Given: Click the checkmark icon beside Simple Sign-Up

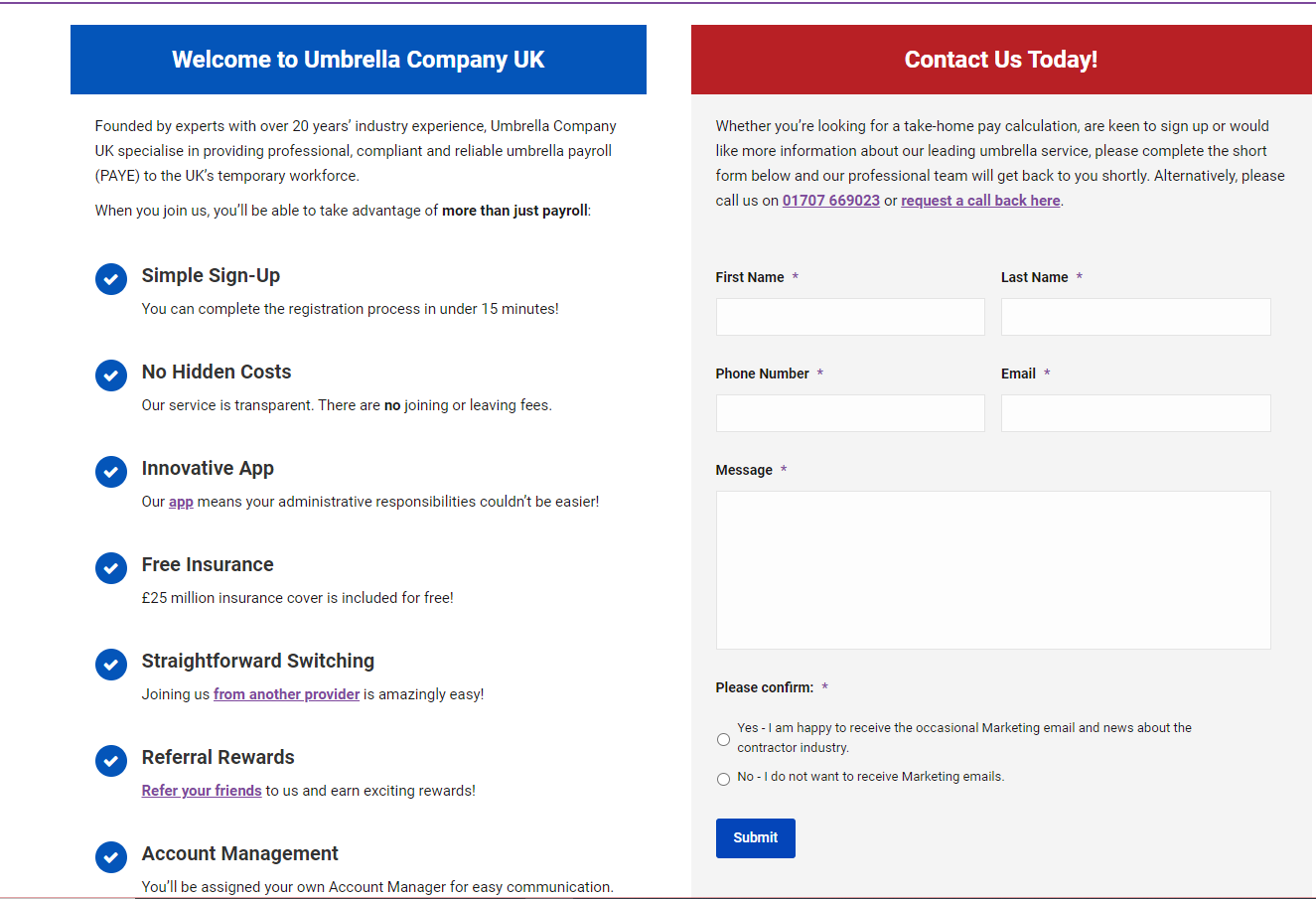Looking at the screenshot, I should 110,279.
